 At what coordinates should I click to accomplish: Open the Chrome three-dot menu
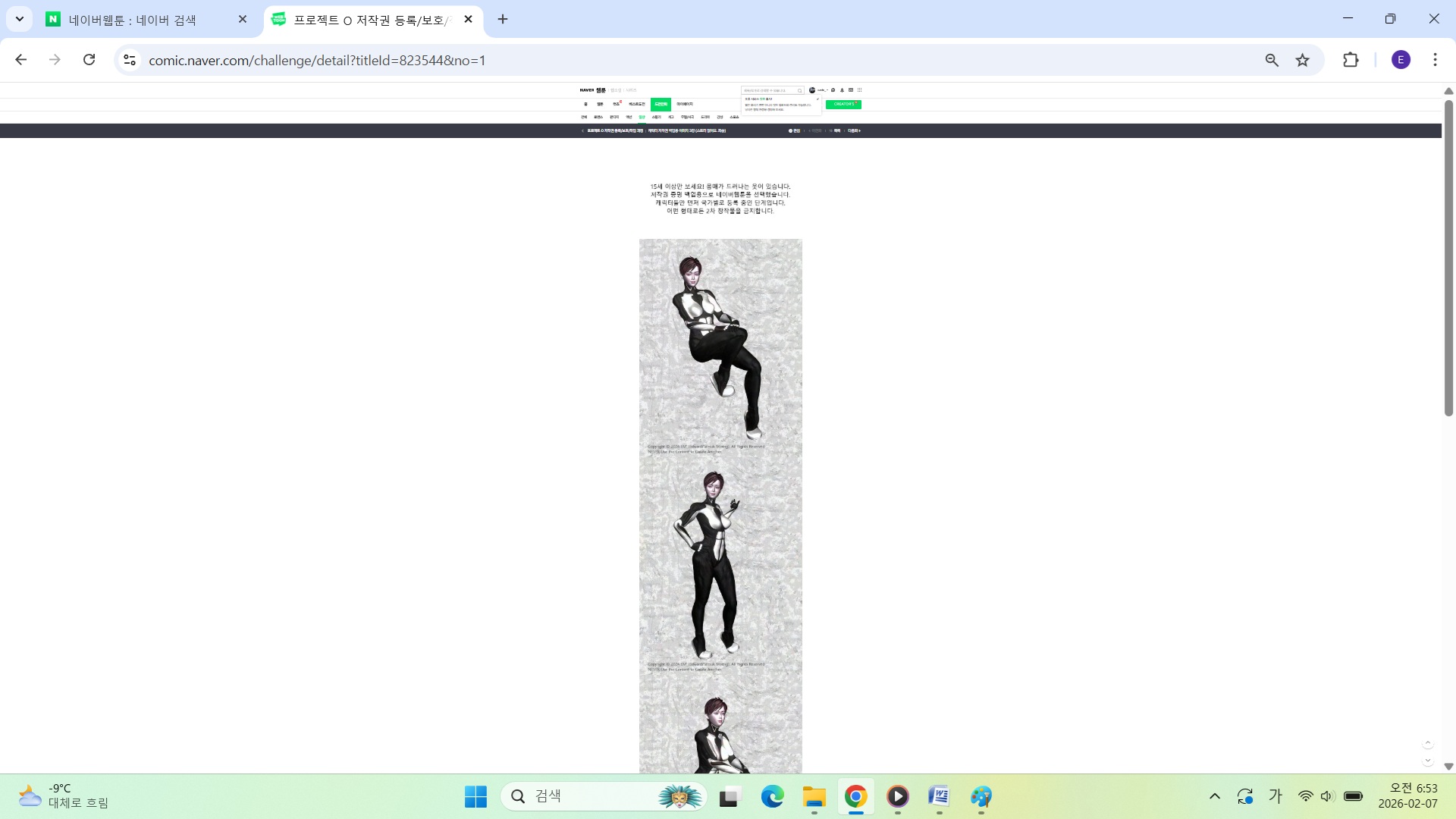(1435, 60)
